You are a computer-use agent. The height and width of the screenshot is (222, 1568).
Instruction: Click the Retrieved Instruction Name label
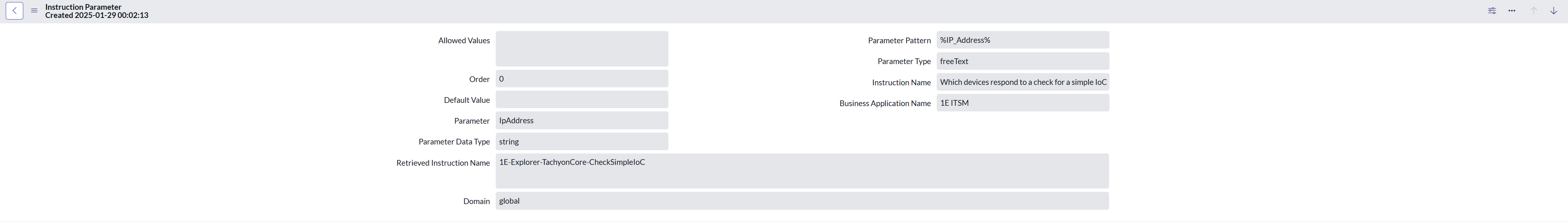(443, 163)
